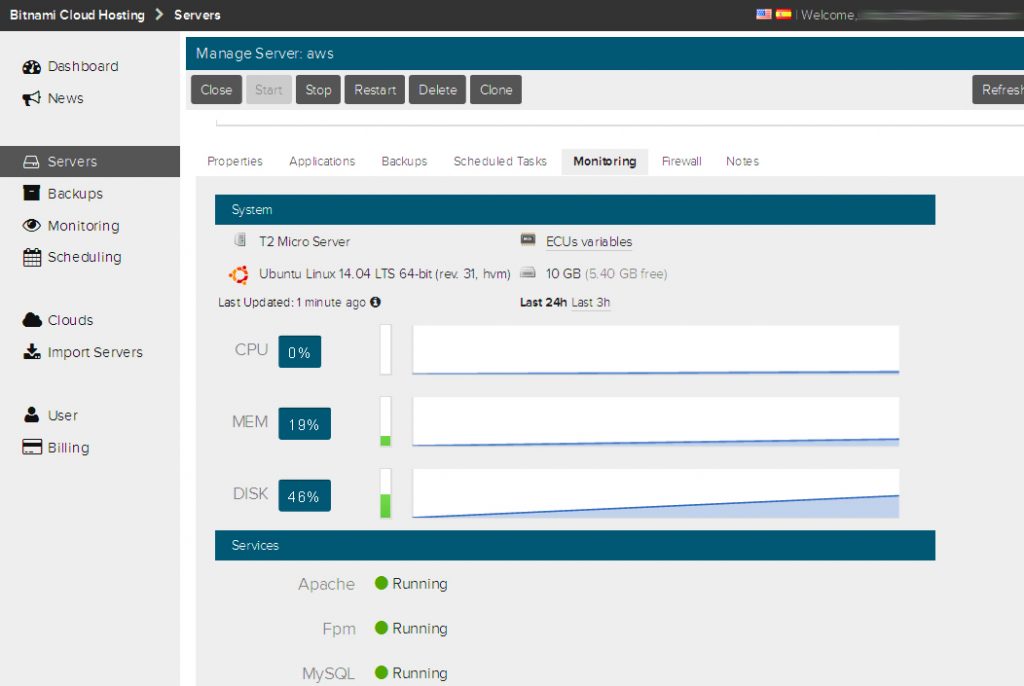Click the CPU 0% badge

tap(300, 352)
